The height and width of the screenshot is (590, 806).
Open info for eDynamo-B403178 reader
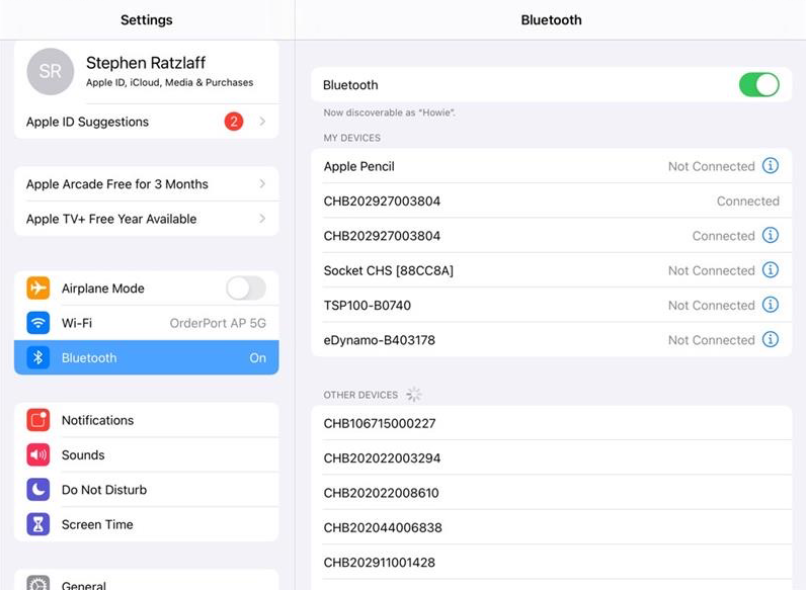coord(770,339)
